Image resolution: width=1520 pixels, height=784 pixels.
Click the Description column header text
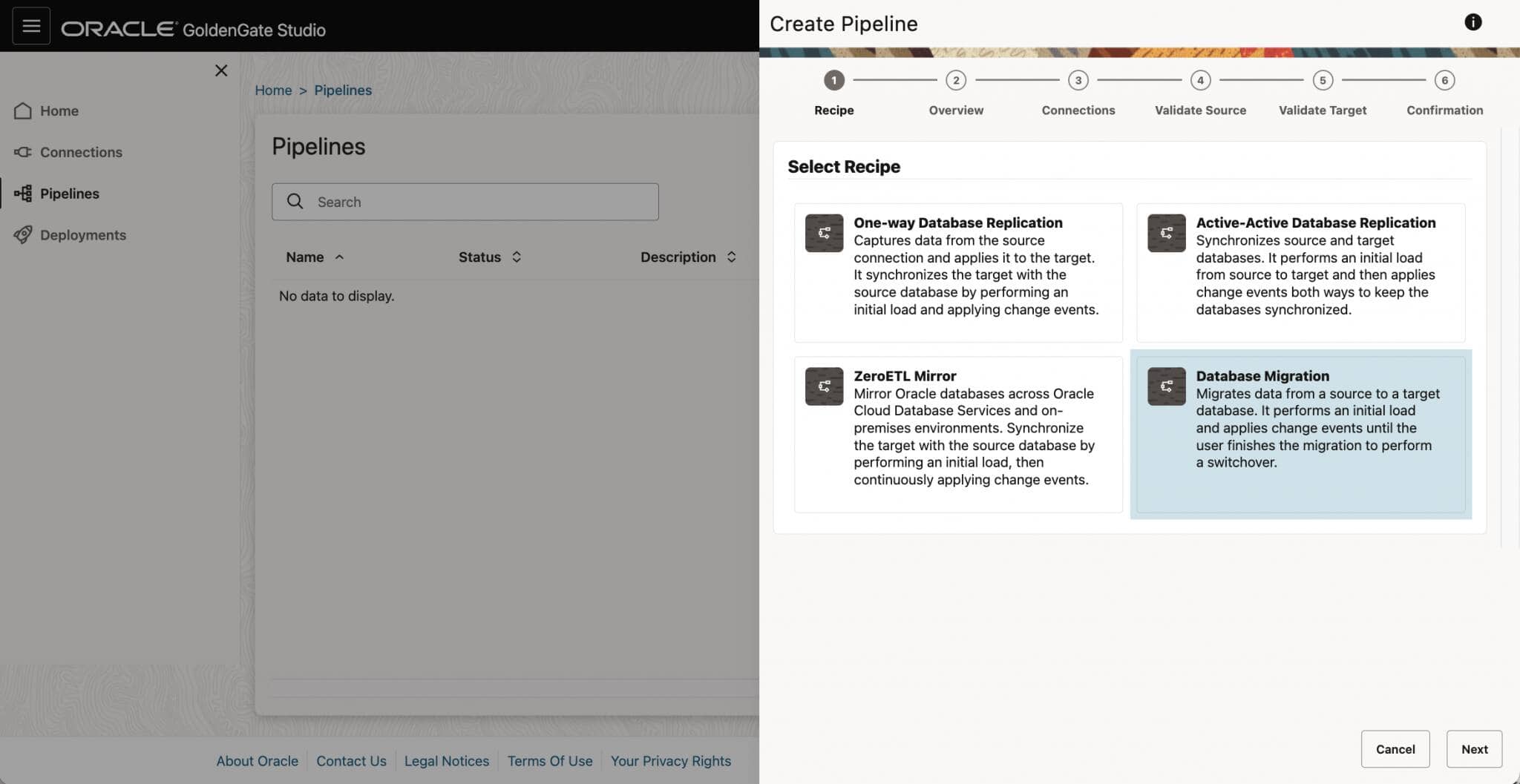678,257
